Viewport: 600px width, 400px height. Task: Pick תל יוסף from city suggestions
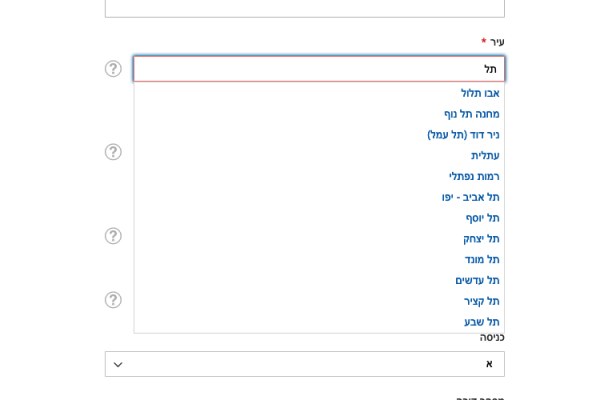coord(482,218)
